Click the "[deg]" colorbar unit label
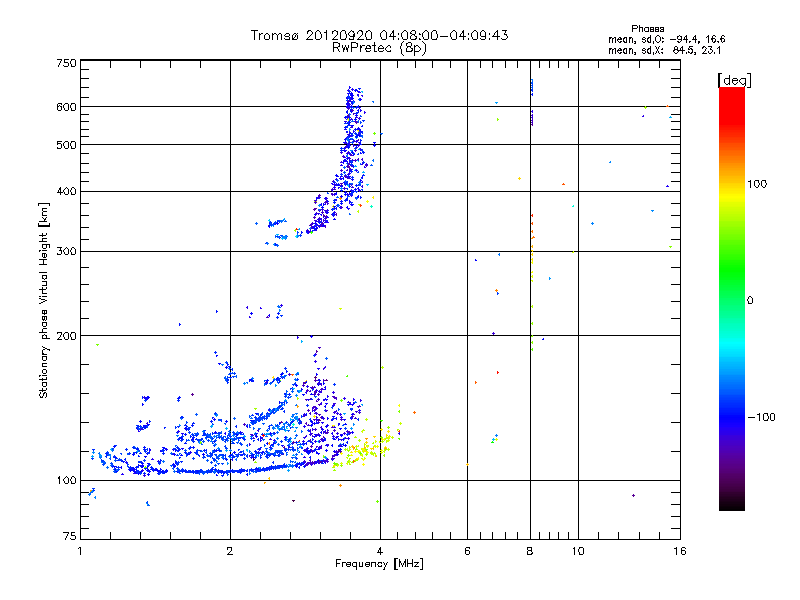The width and height of the screenshot is (800, 600). tap(734, 81)
